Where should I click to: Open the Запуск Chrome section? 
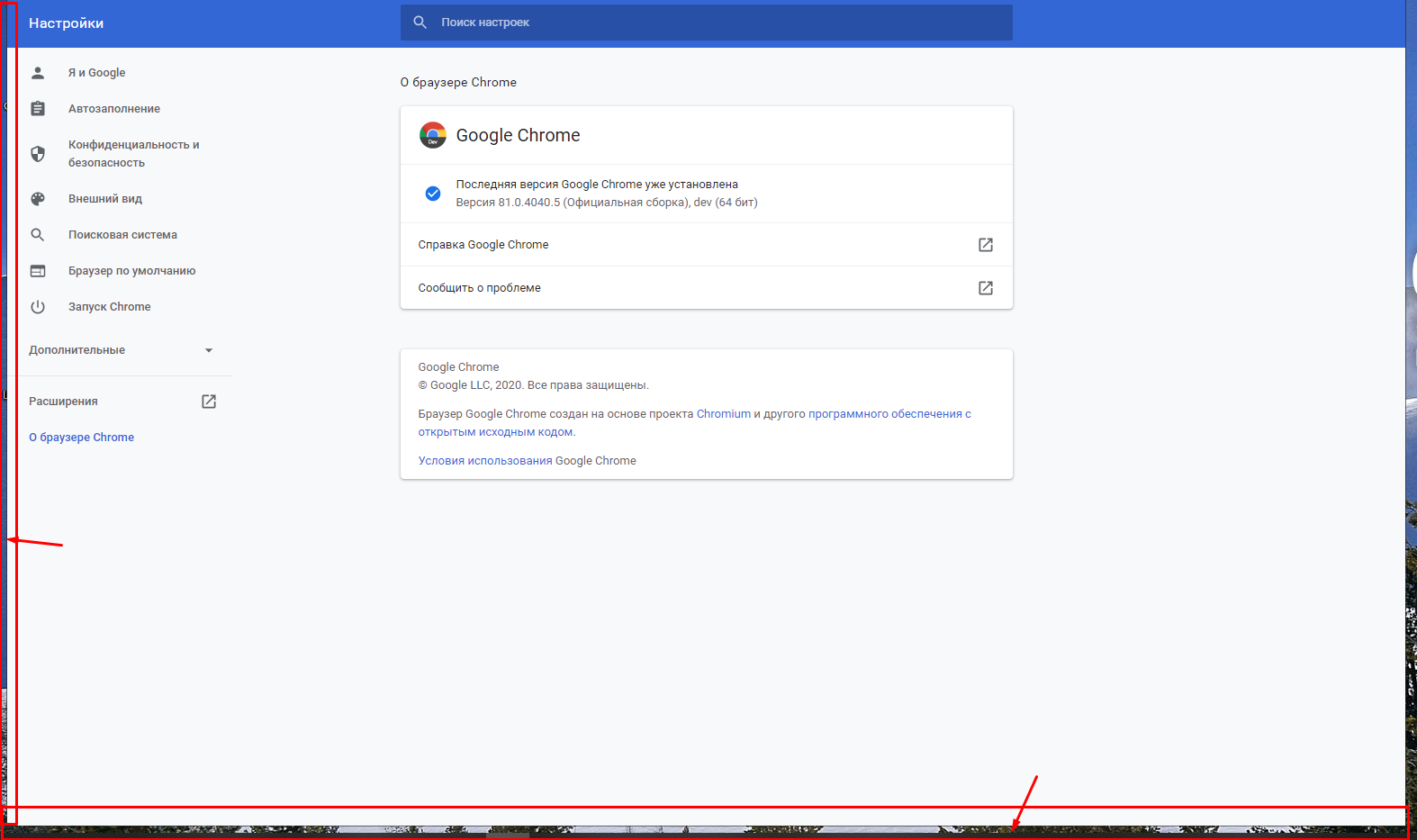click(110, 307)
